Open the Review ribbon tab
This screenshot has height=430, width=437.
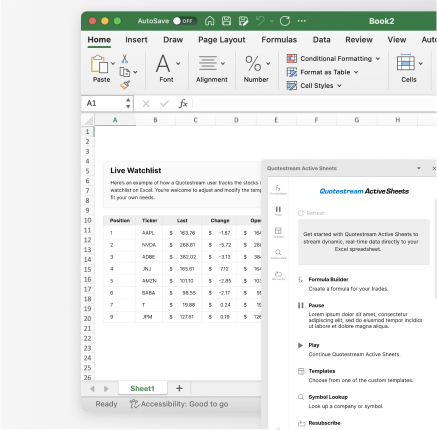359,40
